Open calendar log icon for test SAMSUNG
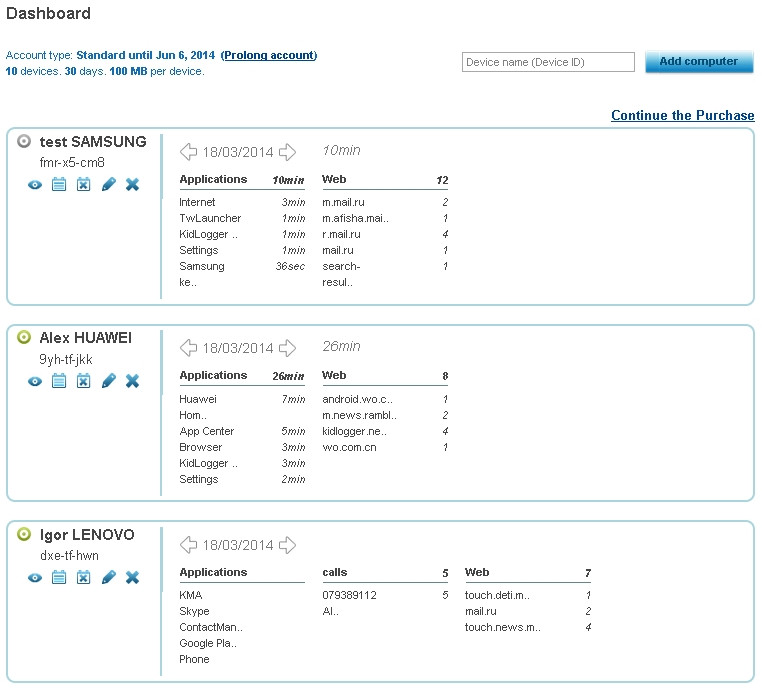Image resolution: width=762 pixels, height=689 pixels. click(59, 185)
